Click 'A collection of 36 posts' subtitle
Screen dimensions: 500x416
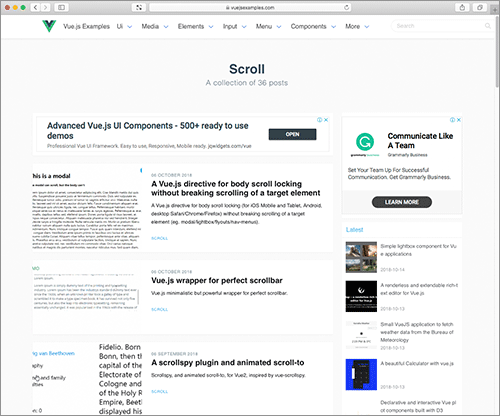247,83
